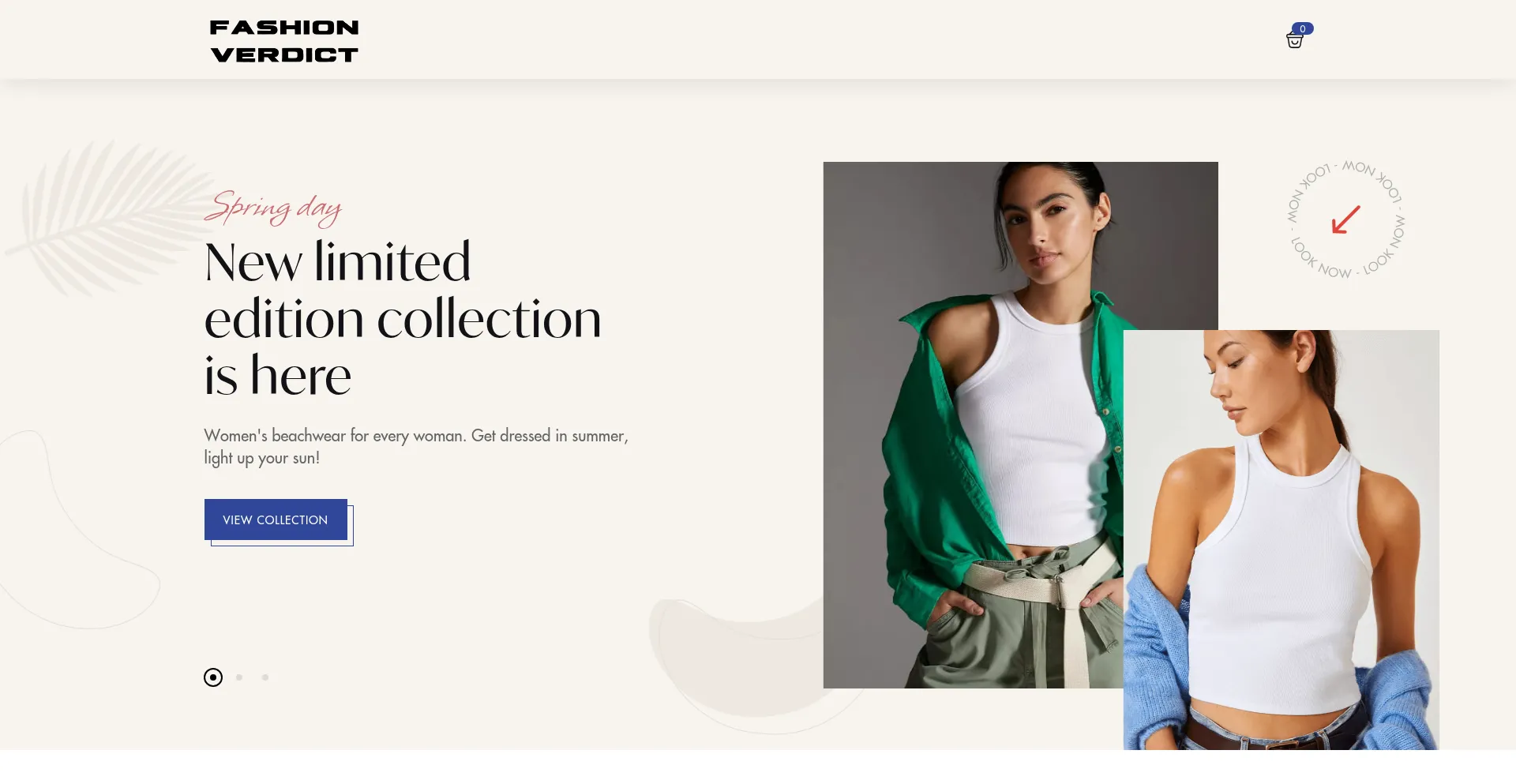This screenshot has width=1516, height=784.
Task: Click the beige filled blob shape
Action: (734, 655)
